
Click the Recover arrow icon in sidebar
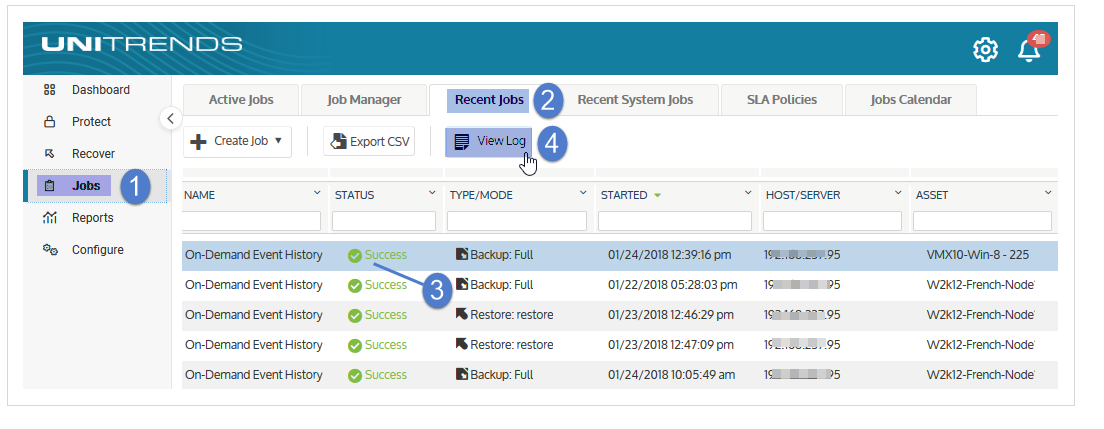49,154
